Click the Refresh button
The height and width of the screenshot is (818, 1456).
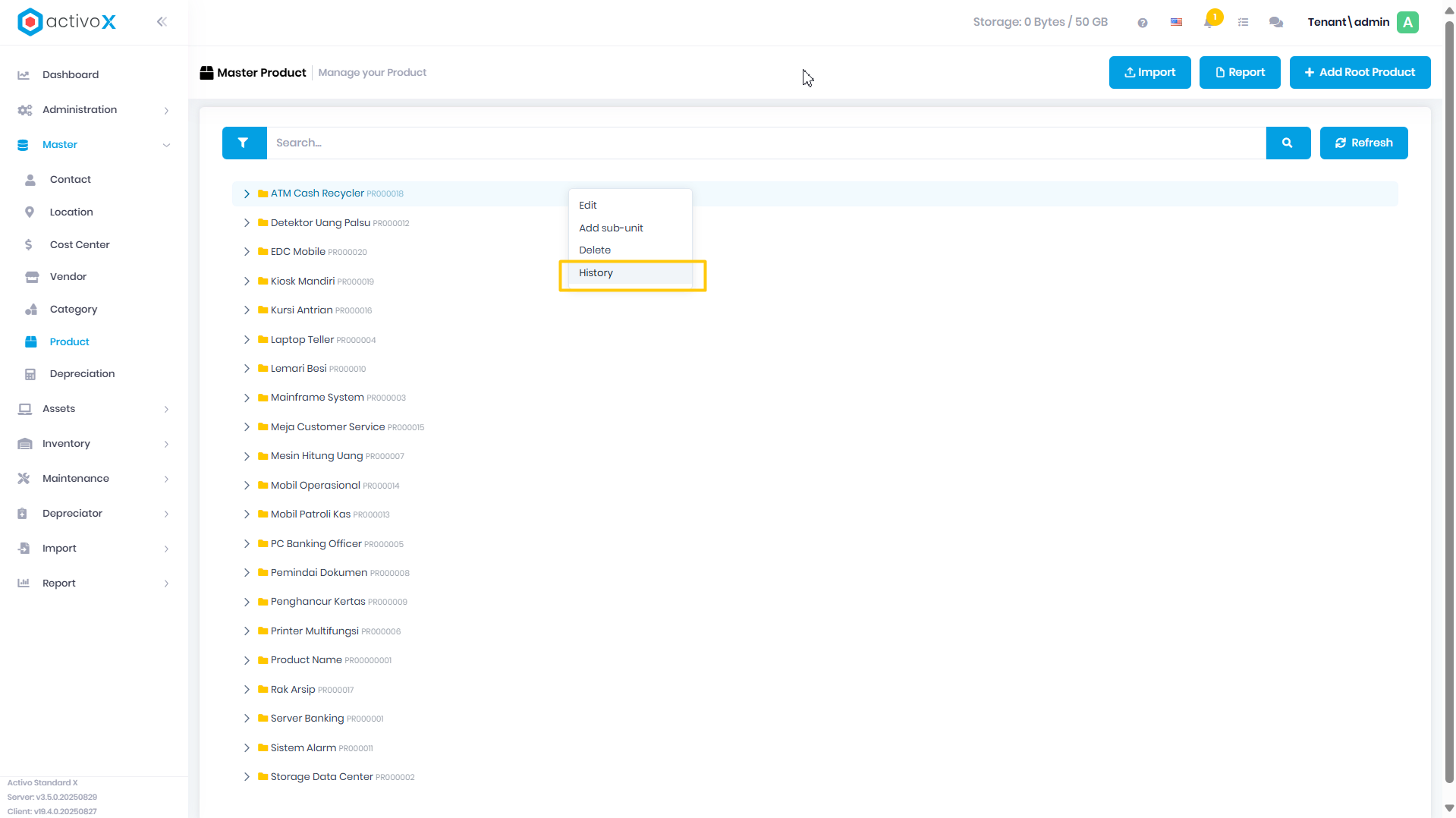coord(1363,143)
